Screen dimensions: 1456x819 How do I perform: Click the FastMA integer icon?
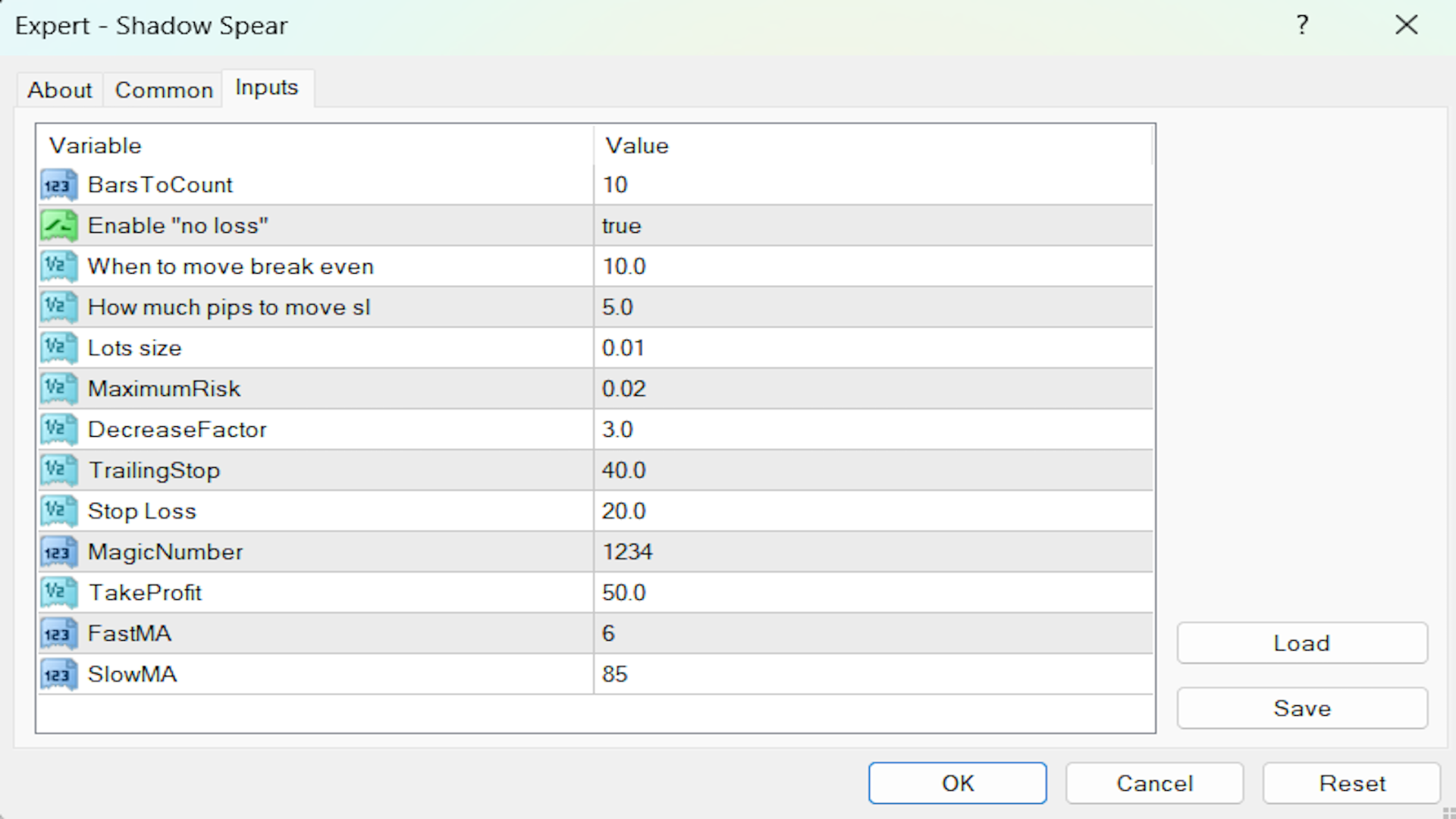pos(58,634)
